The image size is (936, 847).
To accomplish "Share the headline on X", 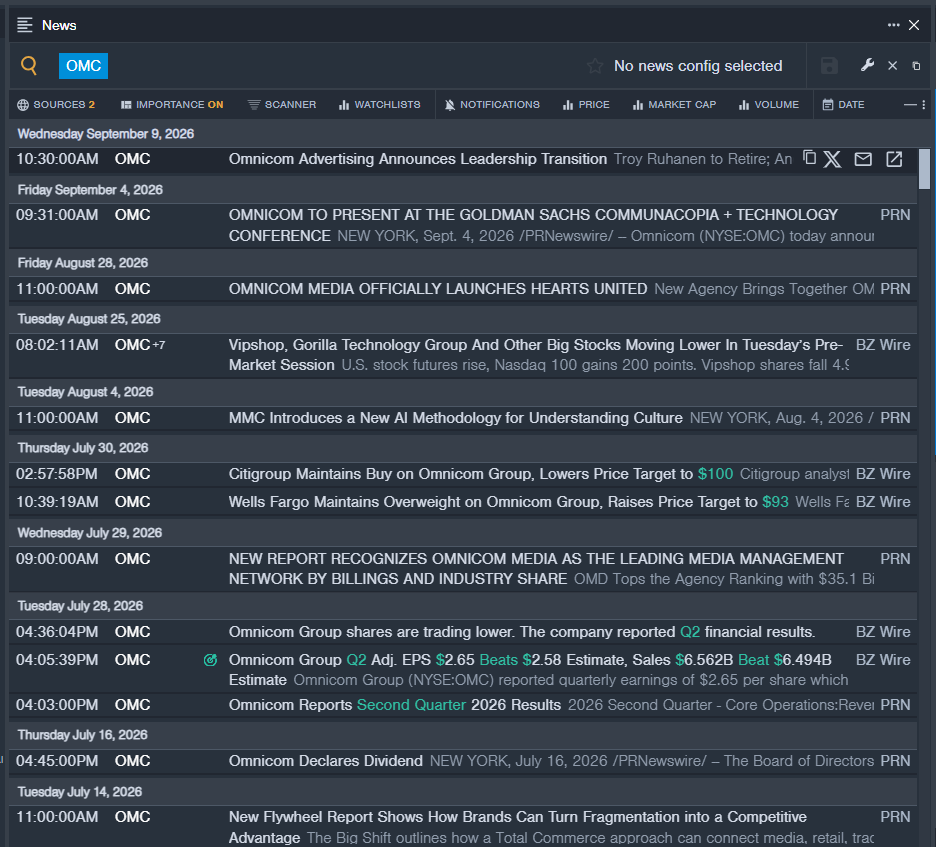I will (x=833, y=159).
